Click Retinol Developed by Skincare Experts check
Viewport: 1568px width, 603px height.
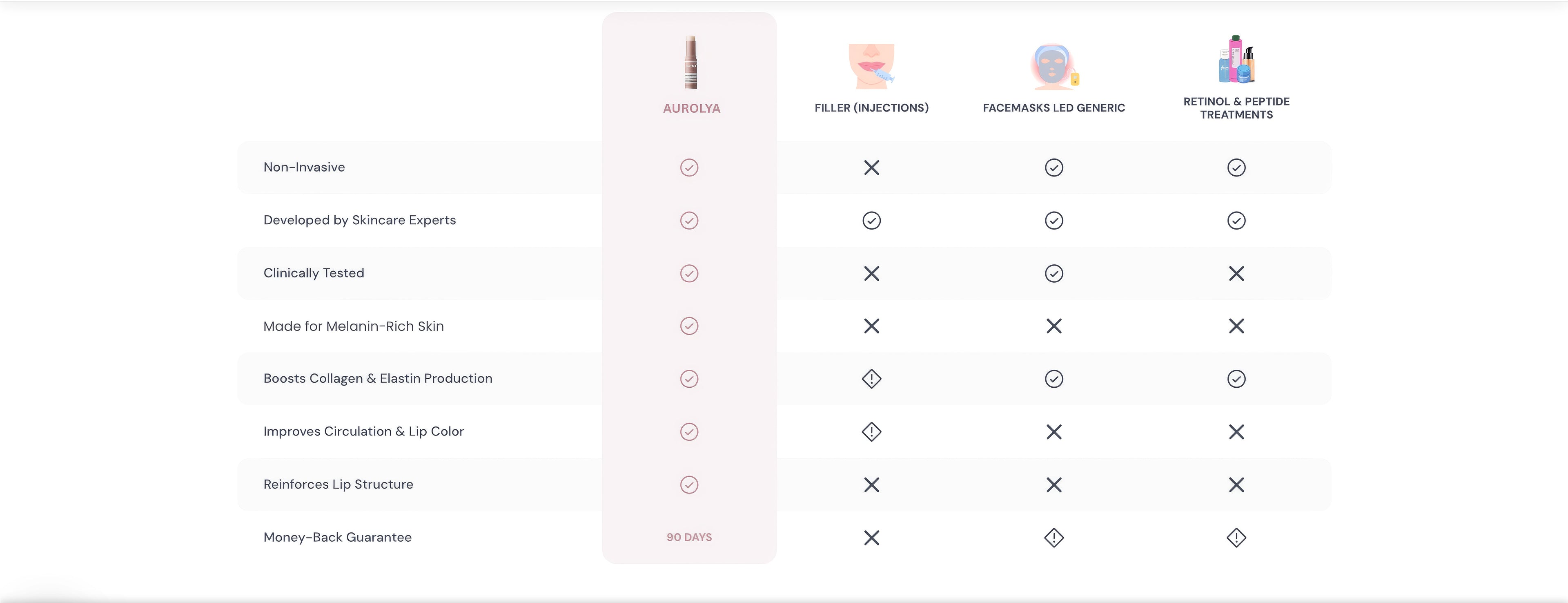coord(1236,221)
